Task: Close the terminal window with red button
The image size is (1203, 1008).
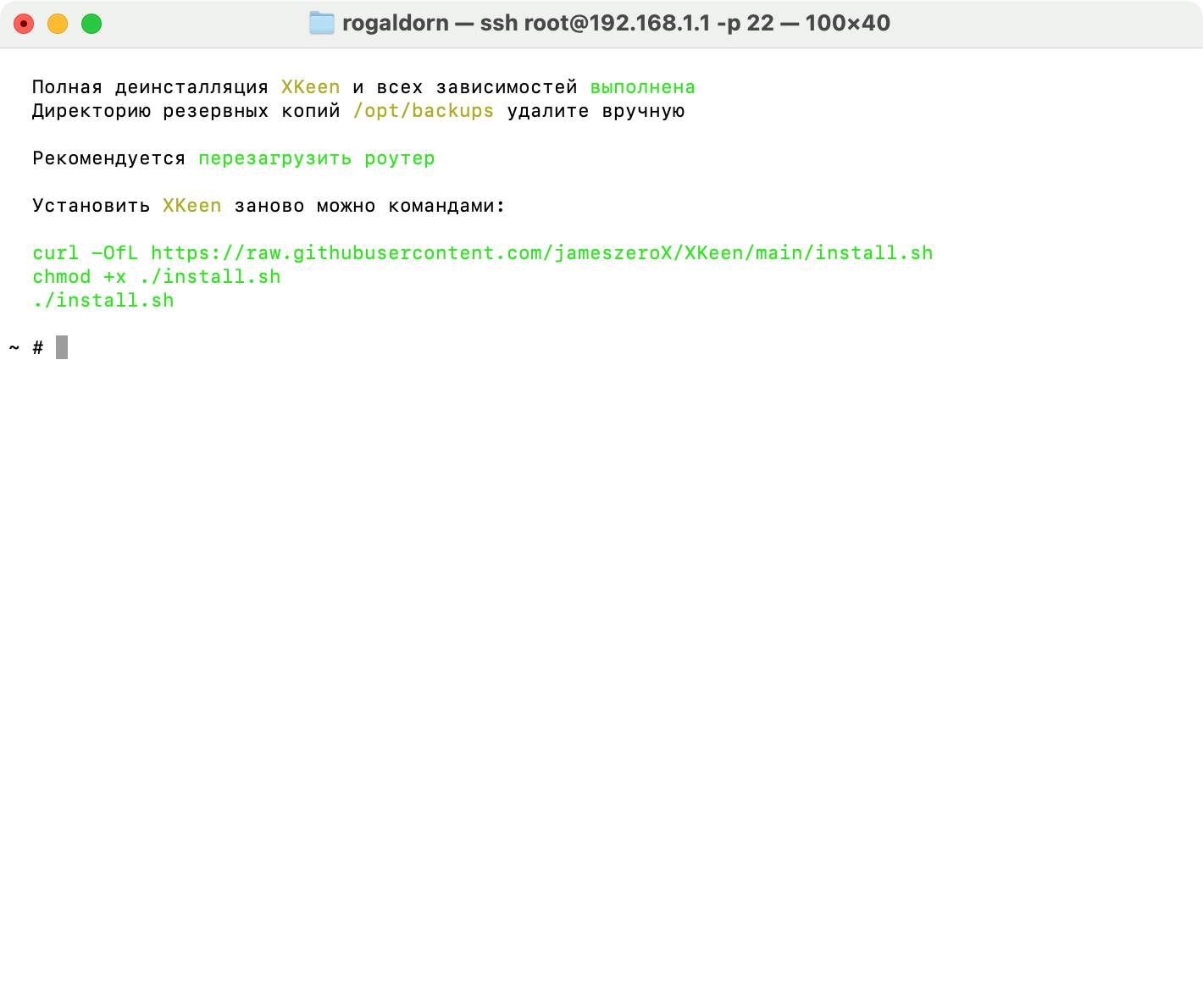Action: coord(24,24)
